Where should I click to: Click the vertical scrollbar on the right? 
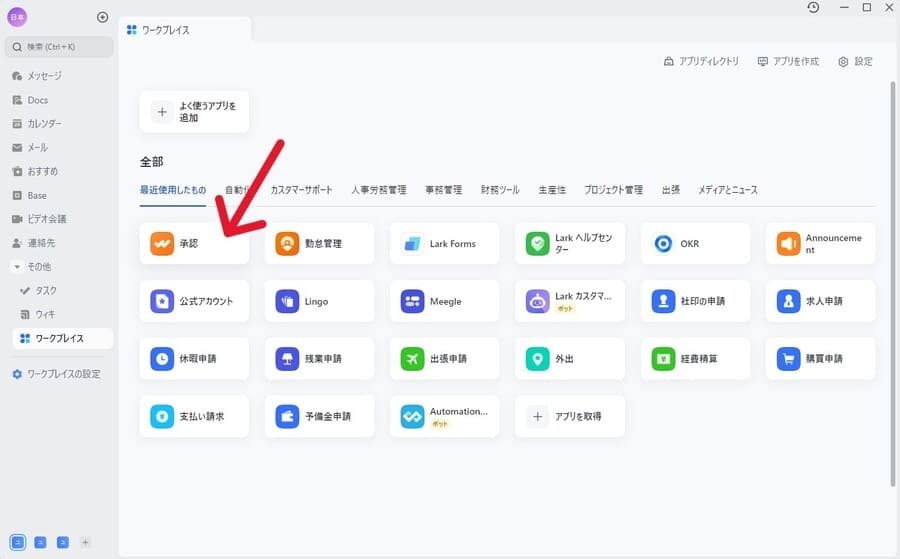(893, 284)
